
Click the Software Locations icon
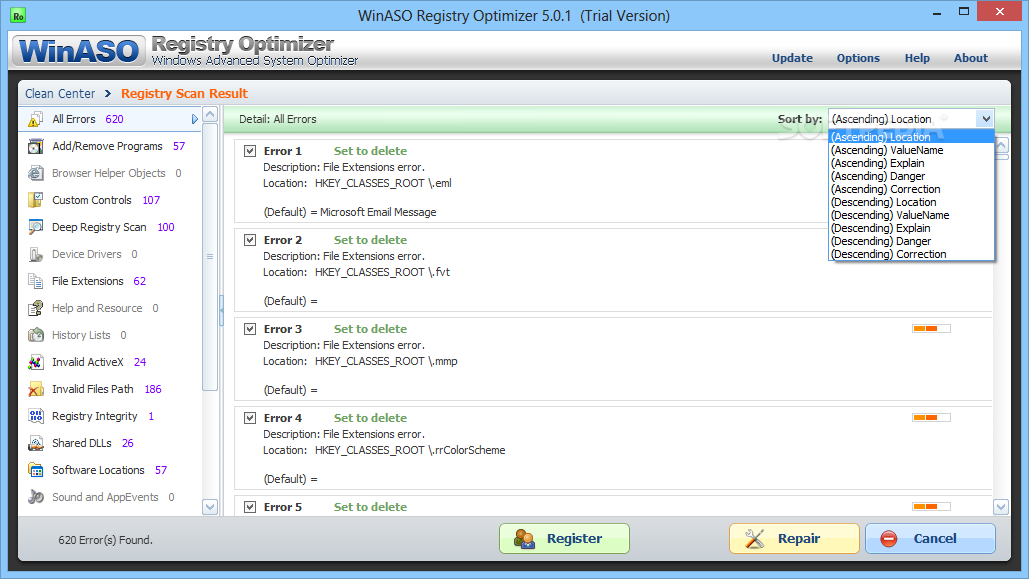35,470
